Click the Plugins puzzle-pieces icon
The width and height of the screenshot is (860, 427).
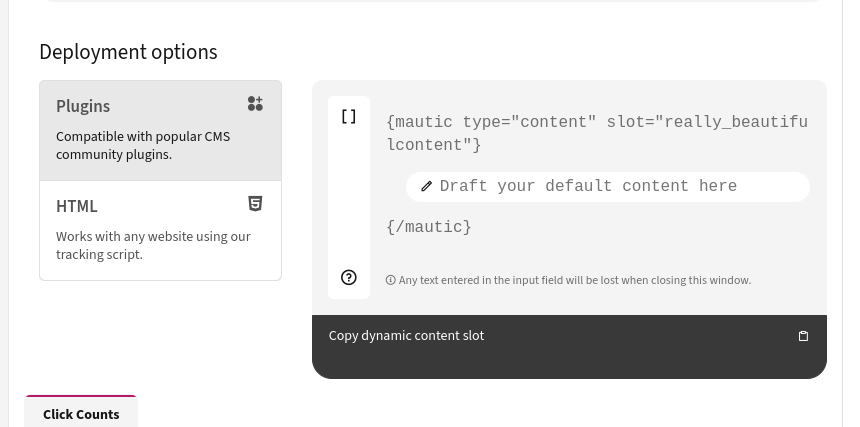255,104
